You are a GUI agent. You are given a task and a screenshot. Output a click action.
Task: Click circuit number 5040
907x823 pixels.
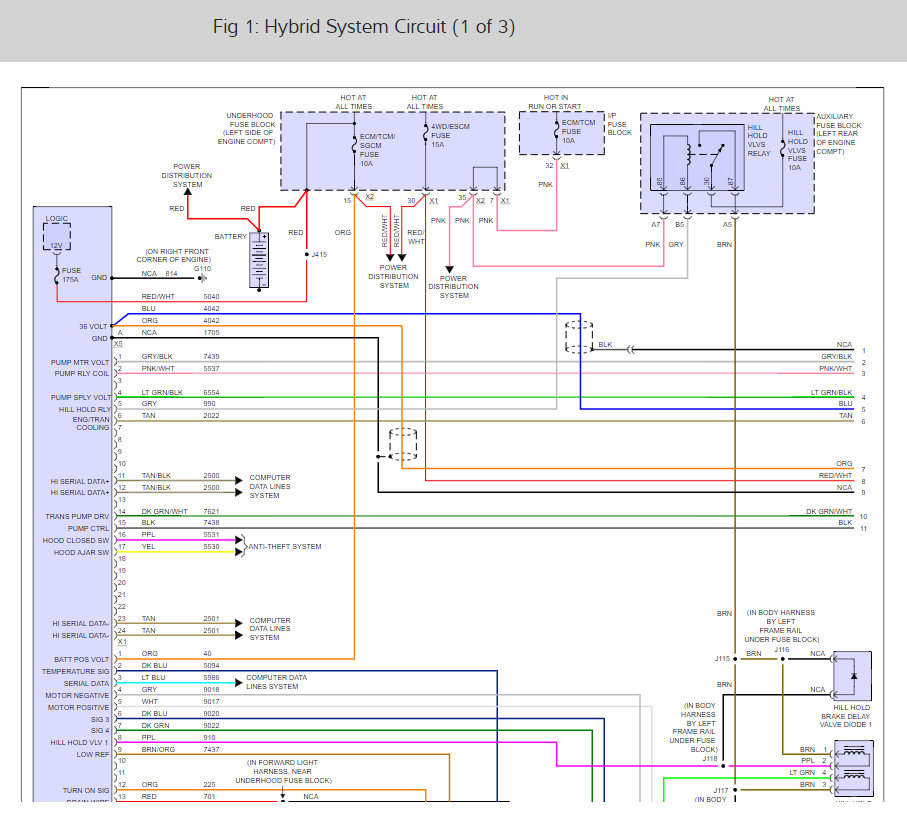211,297
